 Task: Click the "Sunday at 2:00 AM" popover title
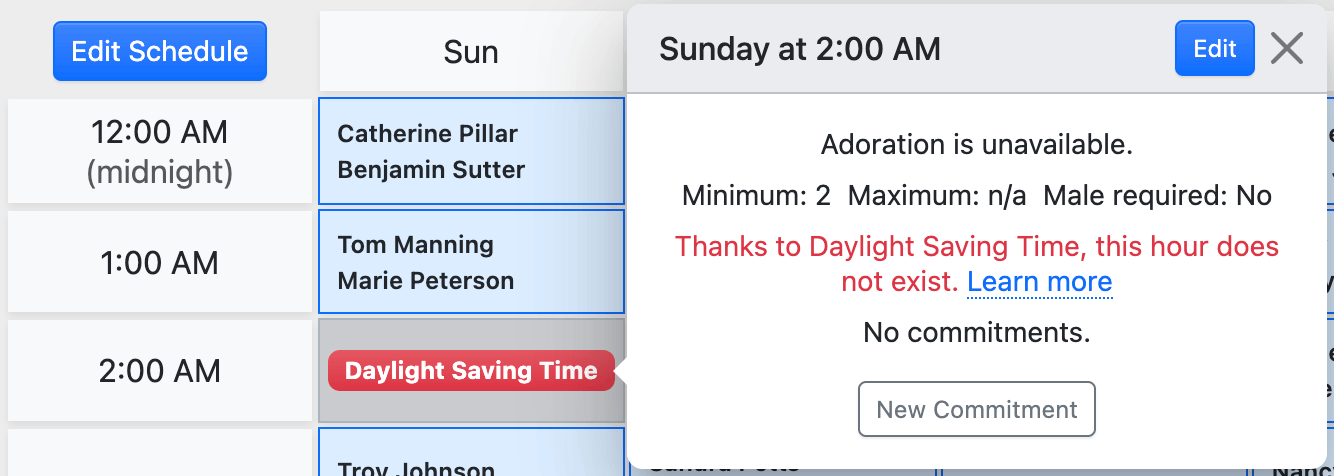[800, 49]
